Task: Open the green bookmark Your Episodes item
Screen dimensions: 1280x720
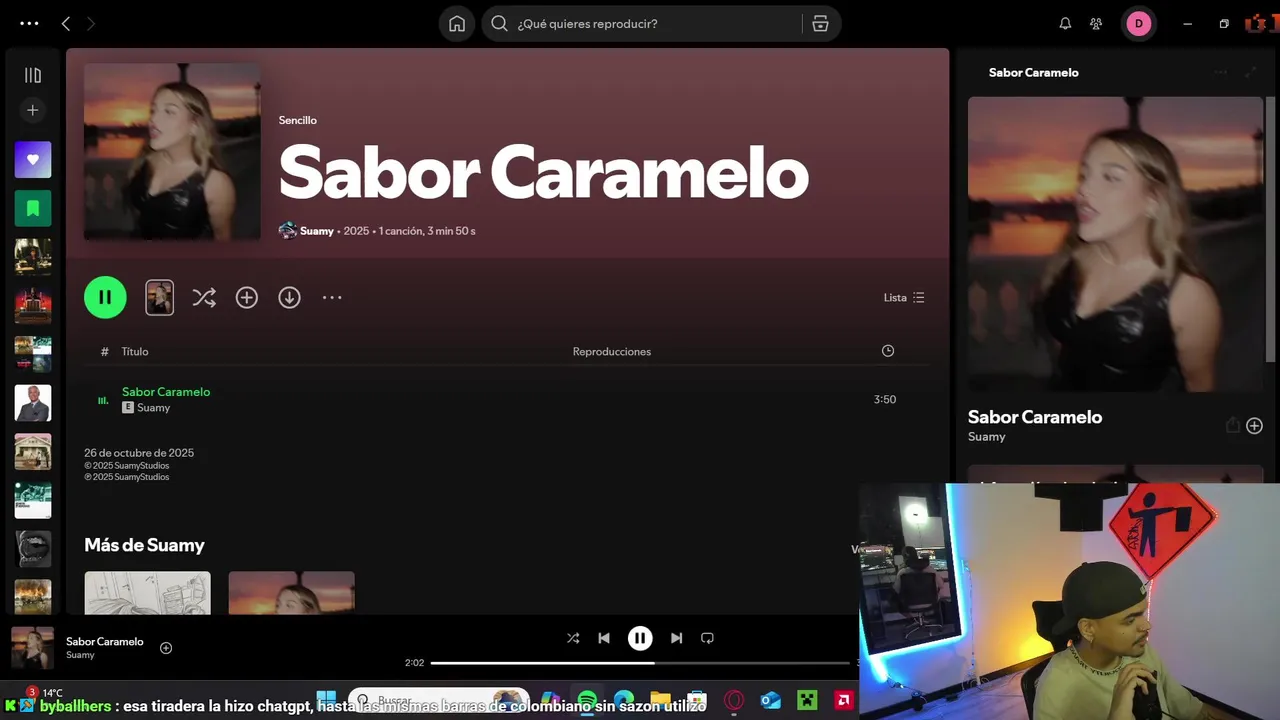Action: coord(33,208)
